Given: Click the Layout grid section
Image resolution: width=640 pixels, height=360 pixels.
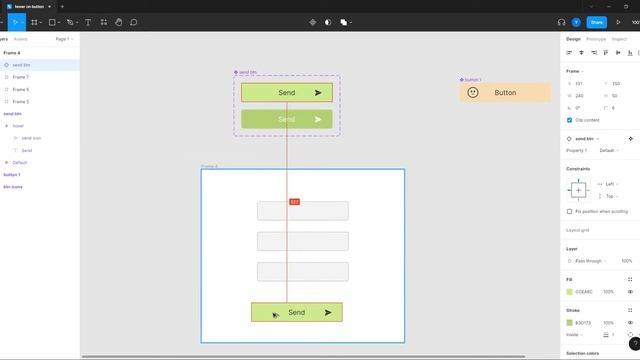Looking at the screenshot, I should pyautogui.click(x=578, y=230).
